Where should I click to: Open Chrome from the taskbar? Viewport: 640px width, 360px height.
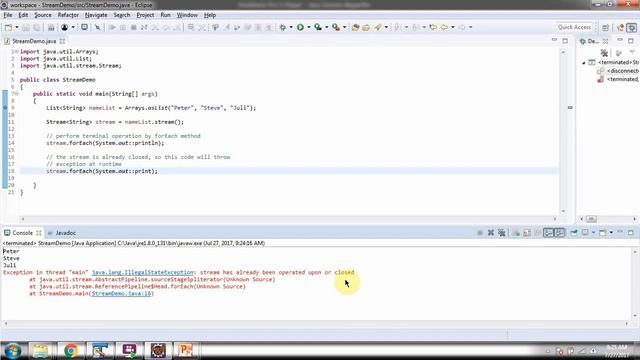71,351
